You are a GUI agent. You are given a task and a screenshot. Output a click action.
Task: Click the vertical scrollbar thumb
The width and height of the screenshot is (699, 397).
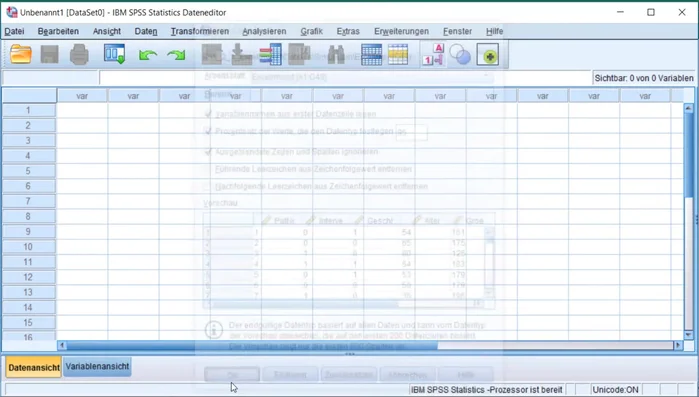688,154
